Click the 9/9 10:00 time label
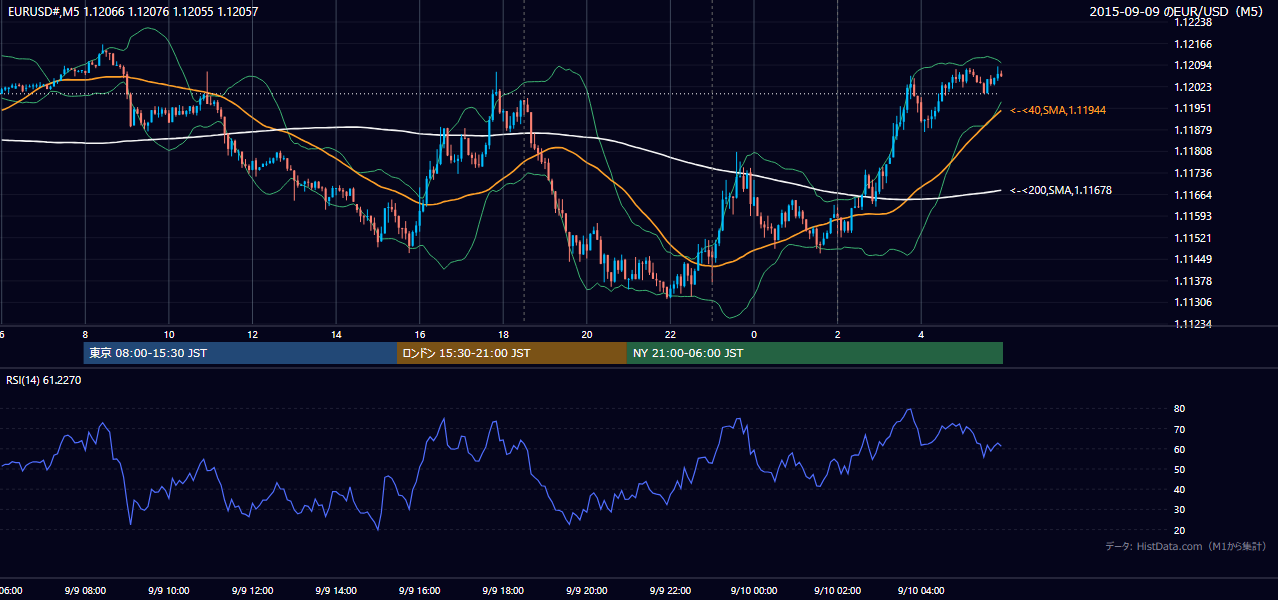Screen dimensions: 1278x600 point(168,590)
